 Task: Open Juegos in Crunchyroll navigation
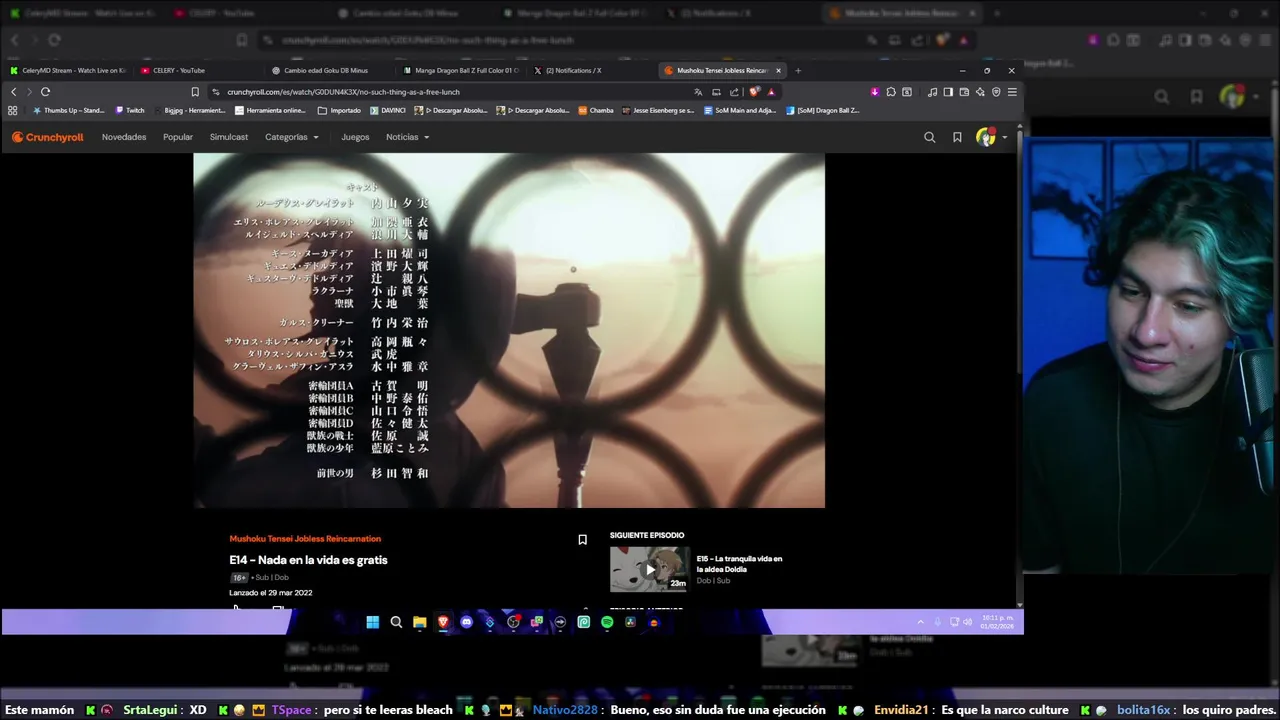click(x=355, y=137)
